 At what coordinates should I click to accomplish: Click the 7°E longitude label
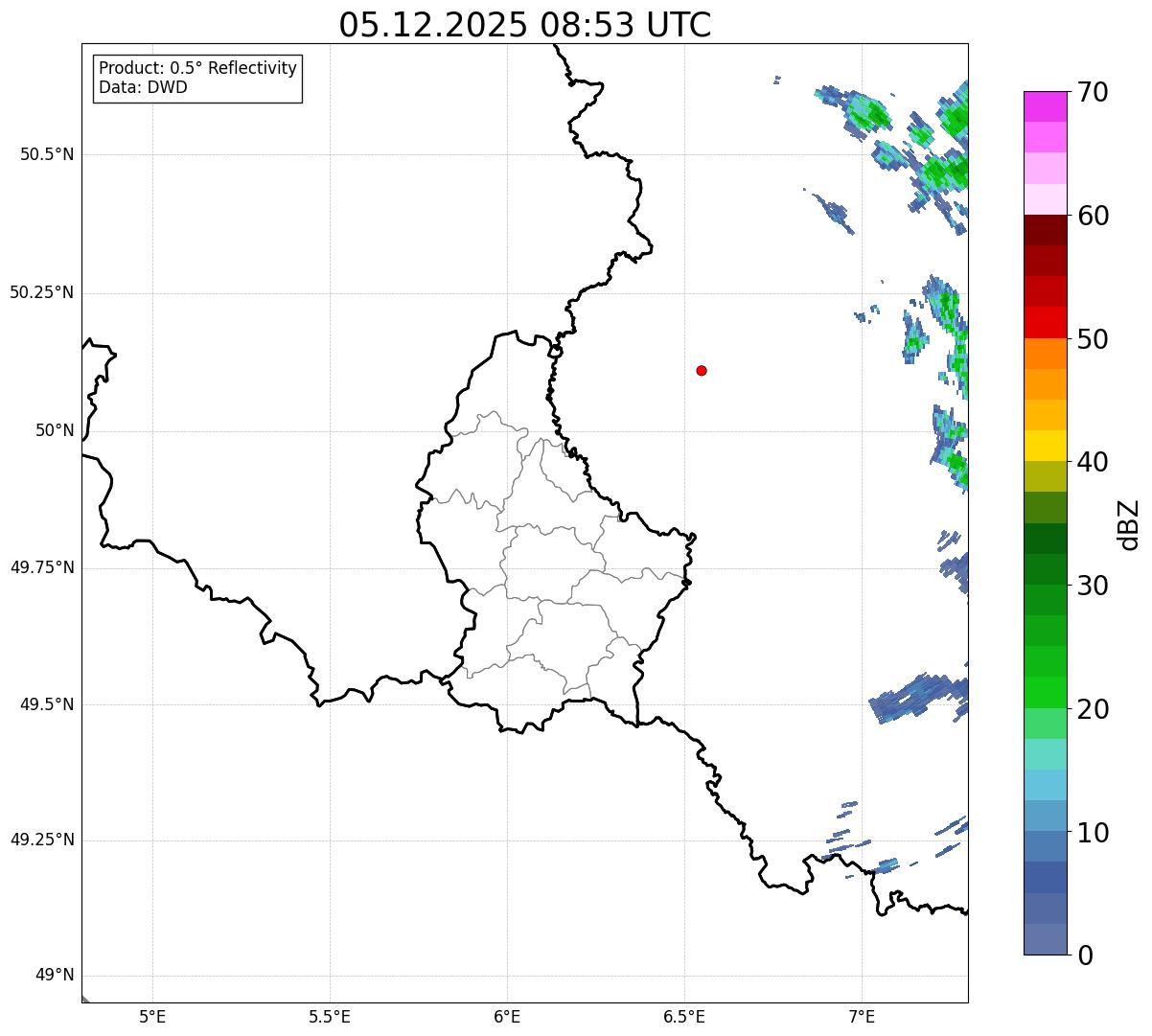[x=862, y=1016]
